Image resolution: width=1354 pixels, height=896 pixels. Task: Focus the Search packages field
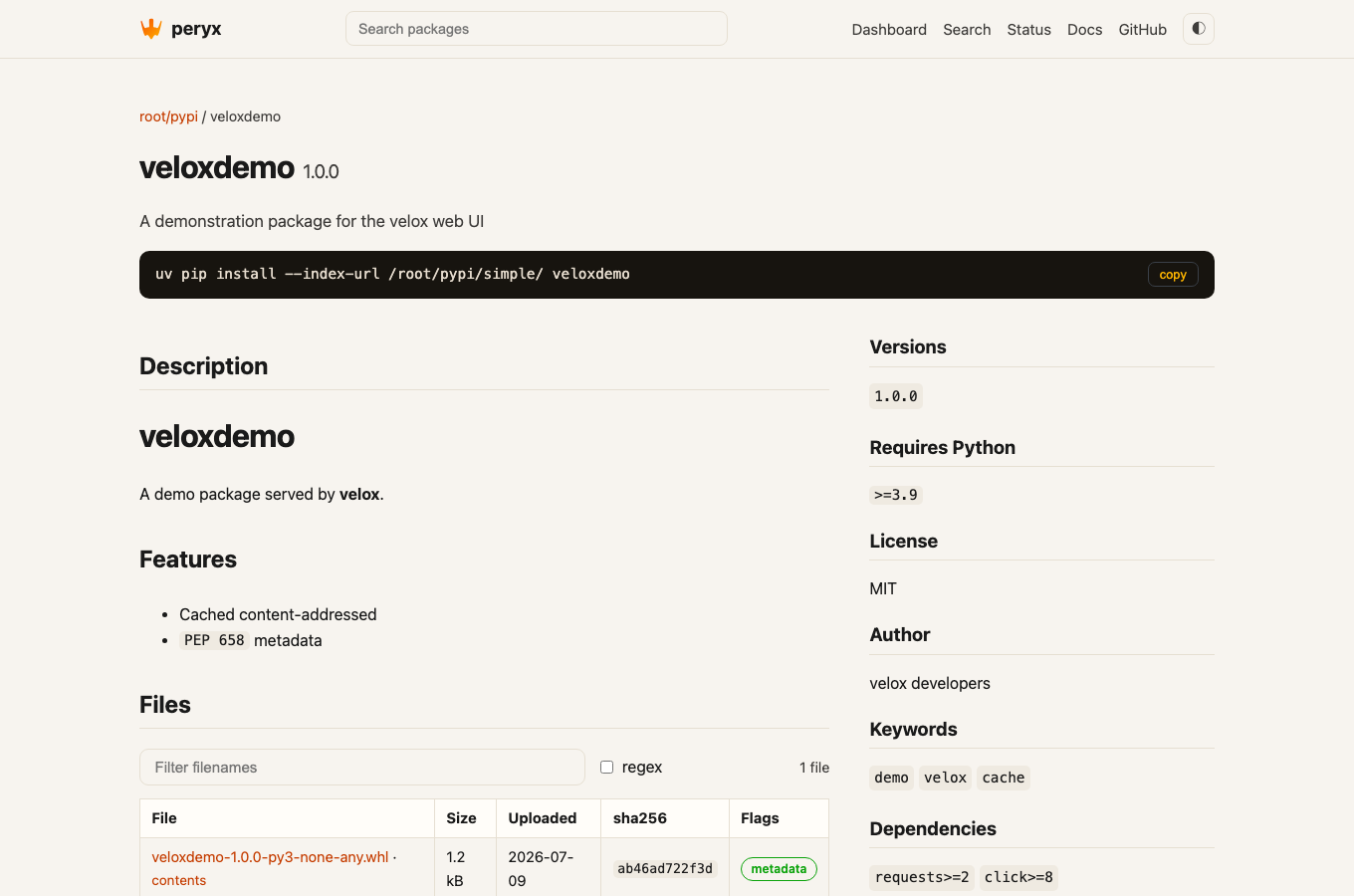click(537, 29)
